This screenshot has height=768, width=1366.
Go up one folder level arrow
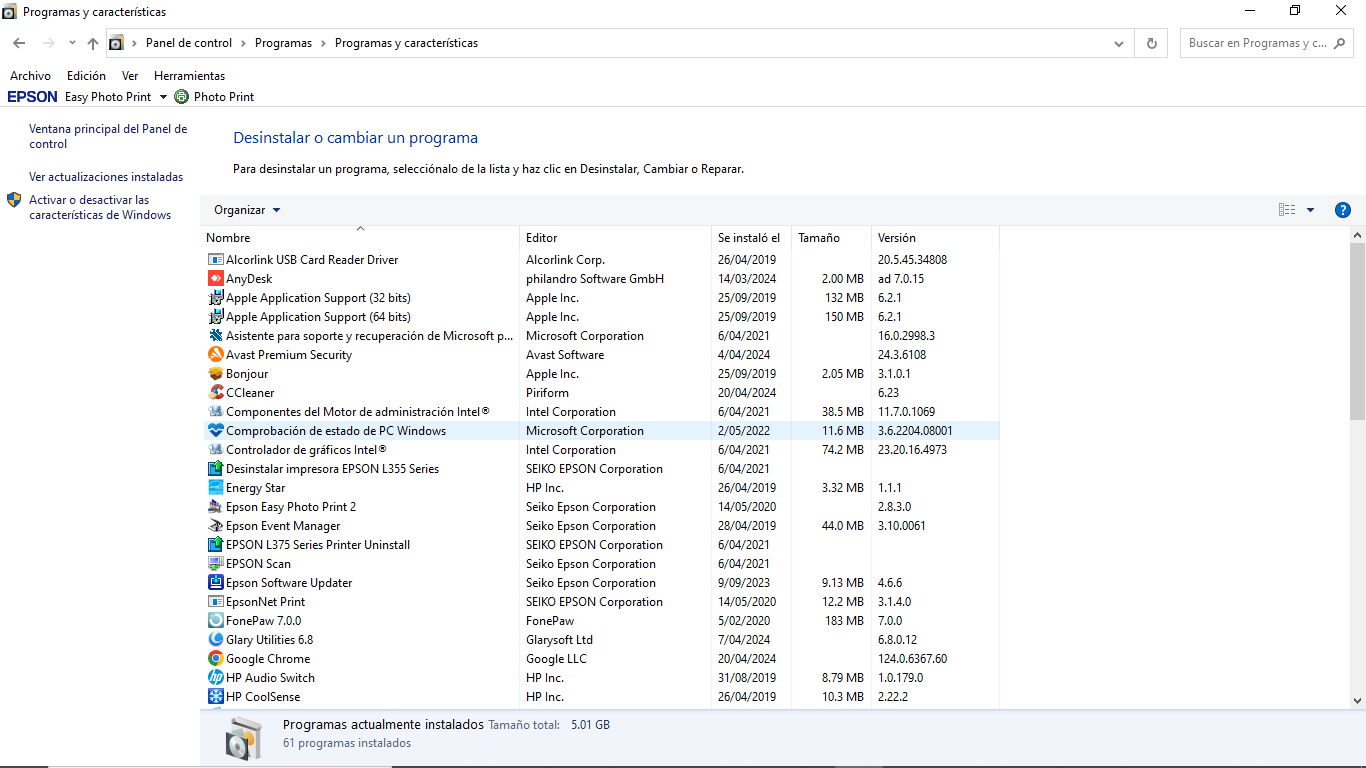point(93,44)
